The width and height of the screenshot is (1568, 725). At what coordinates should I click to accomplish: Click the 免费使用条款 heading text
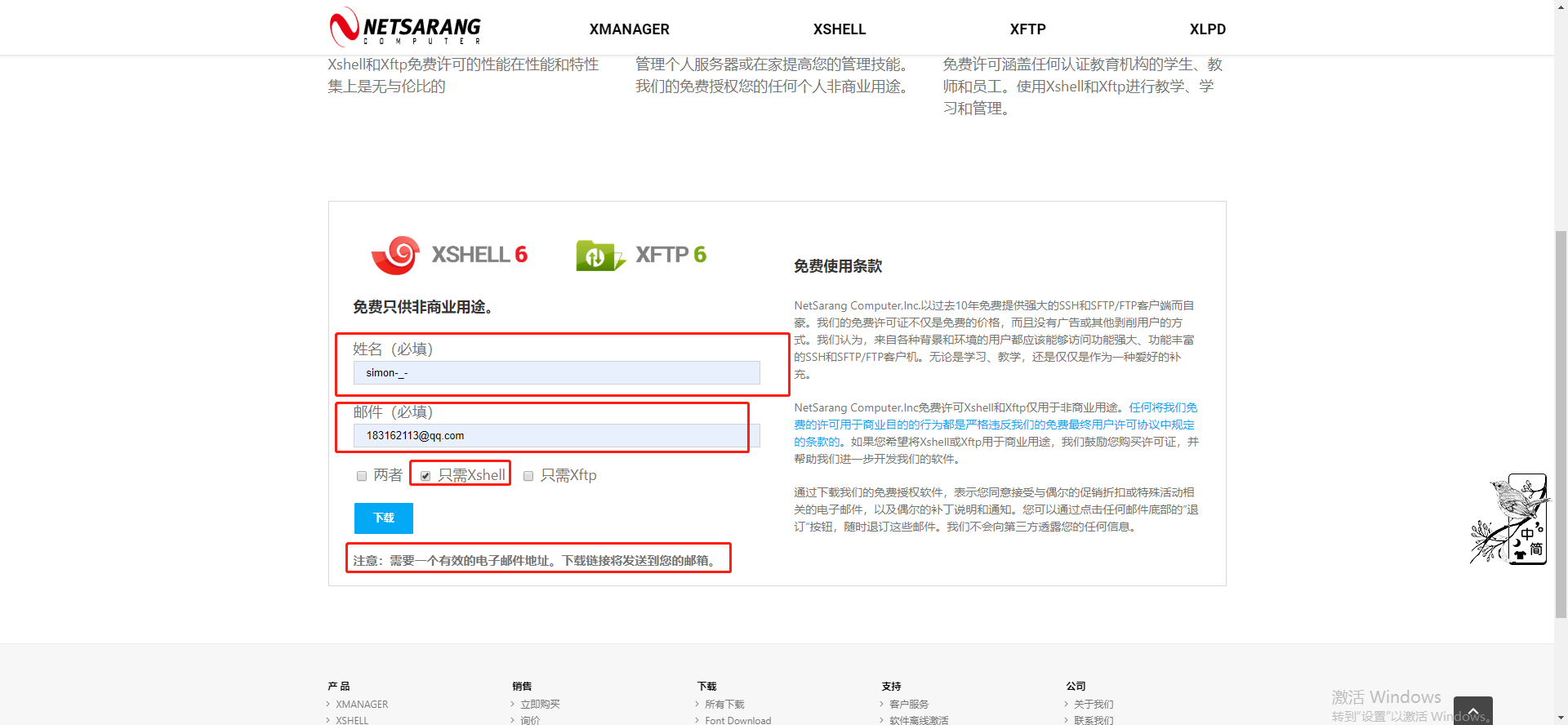tap(838, 266)
